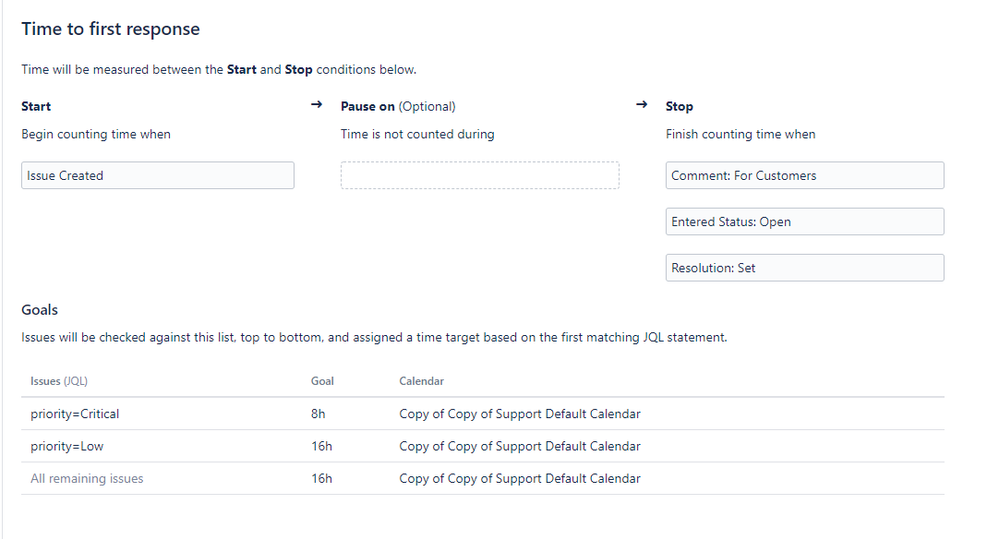Click the Issues (JQL) column header
Screen dimensions: 999x539
59,381
